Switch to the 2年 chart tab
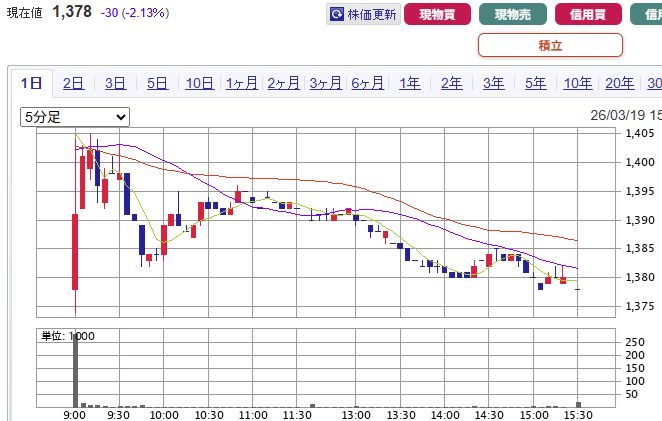This screenshot has width=662, height=421. [452, 83]
